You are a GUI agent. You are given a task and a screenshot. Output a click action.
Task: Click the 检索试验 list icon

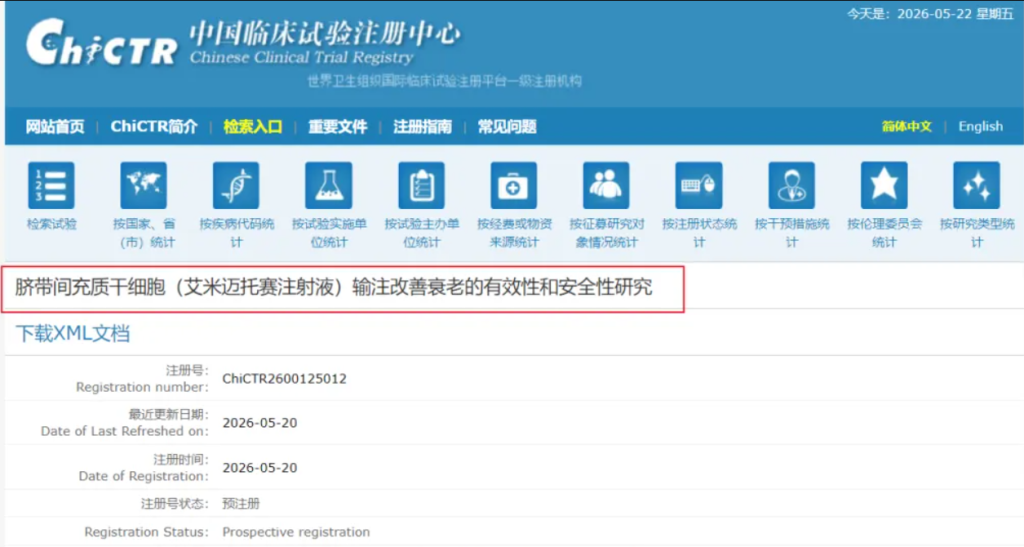(51, 185)
